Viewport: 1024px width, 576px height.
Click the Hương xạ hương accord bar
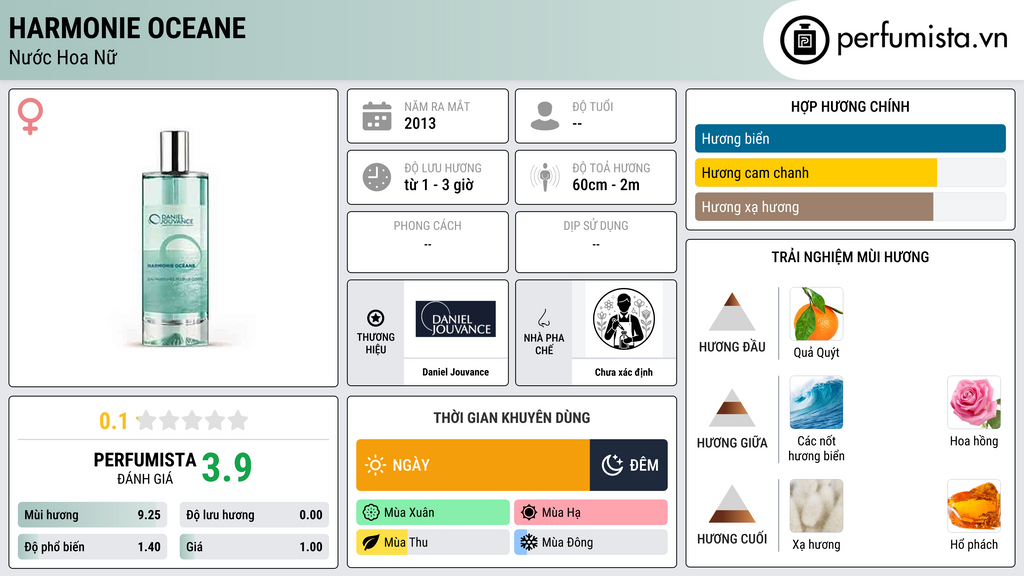click(x=850, y=207)
